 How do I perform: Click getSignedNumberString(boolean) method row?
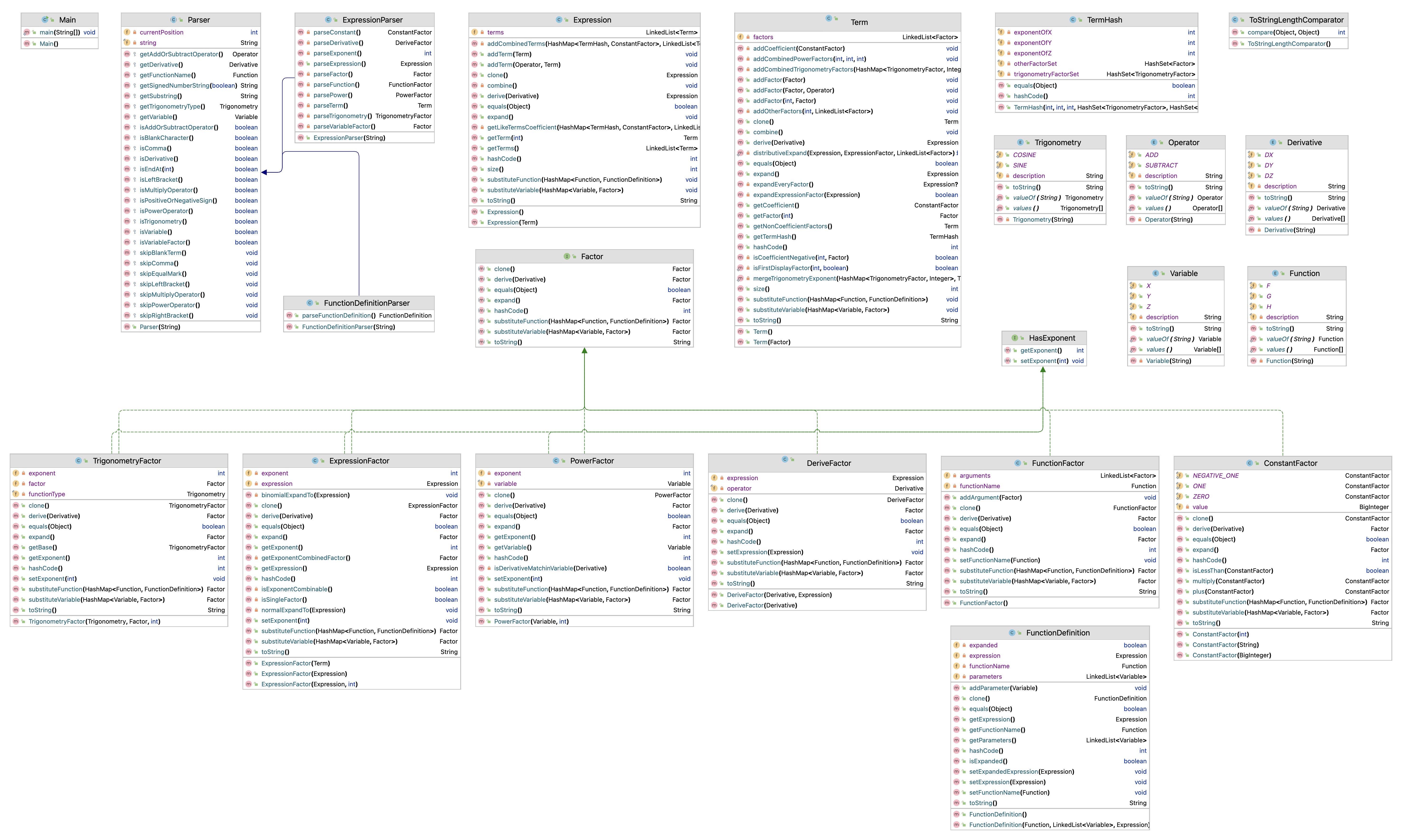click(191, 86)
